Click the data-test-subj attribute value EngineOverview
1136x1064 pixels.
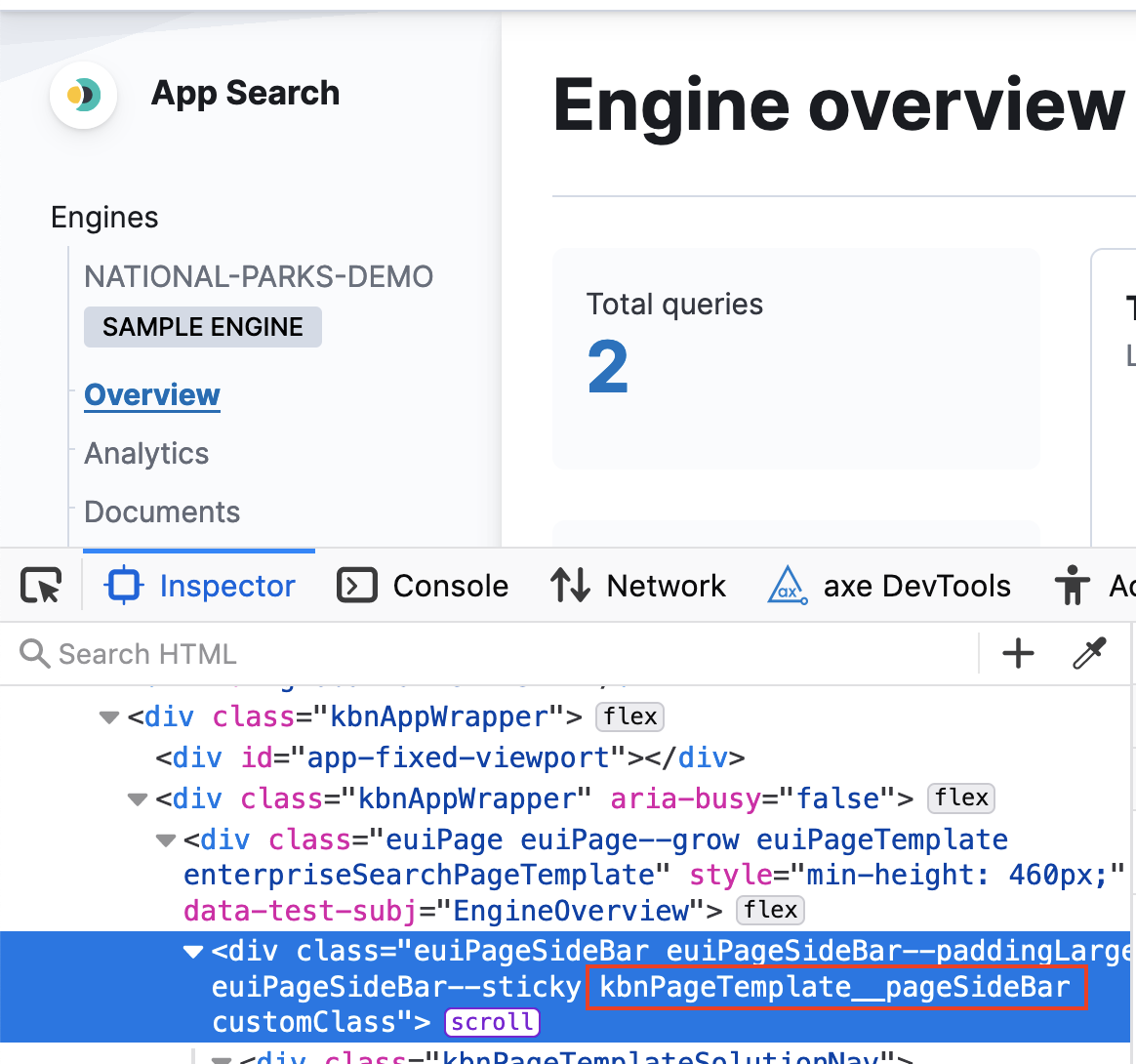click(x=572, y=911)
